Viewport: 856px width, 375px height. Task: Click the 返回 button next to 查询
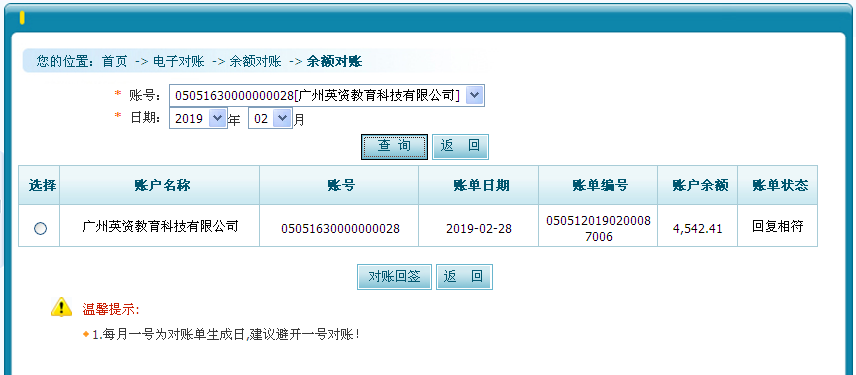[460, 146]
